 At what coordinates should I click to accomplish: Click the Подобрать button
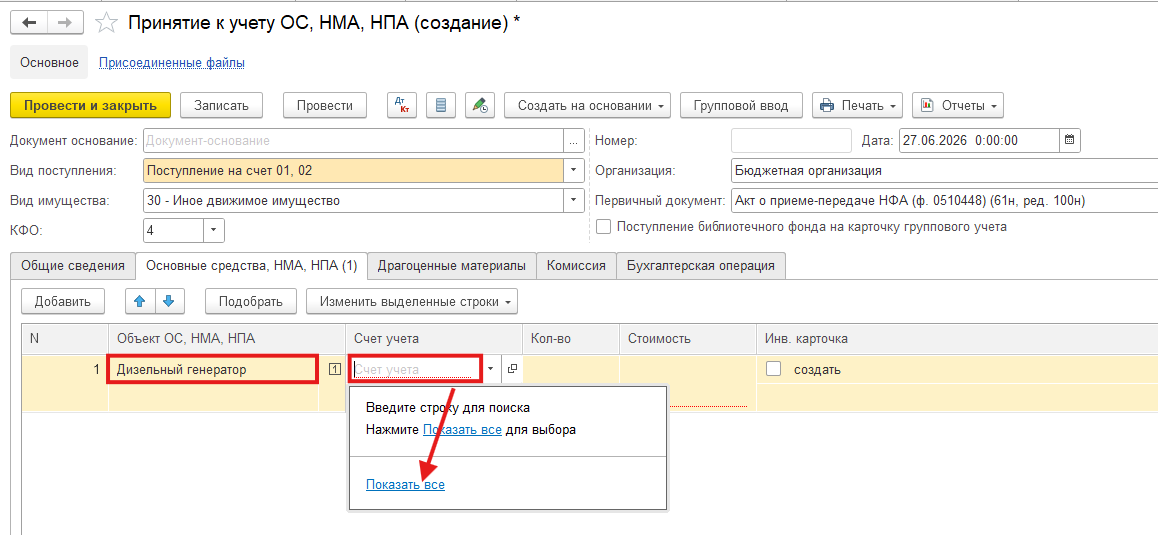tap(251, 301)
